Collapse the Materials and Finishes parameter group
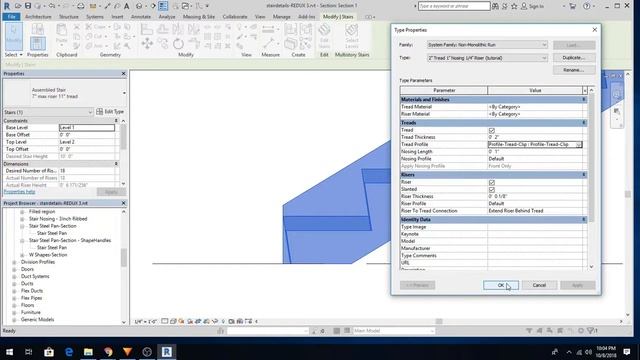This screenshot has height=360, width=640. [x=584, y=99]
